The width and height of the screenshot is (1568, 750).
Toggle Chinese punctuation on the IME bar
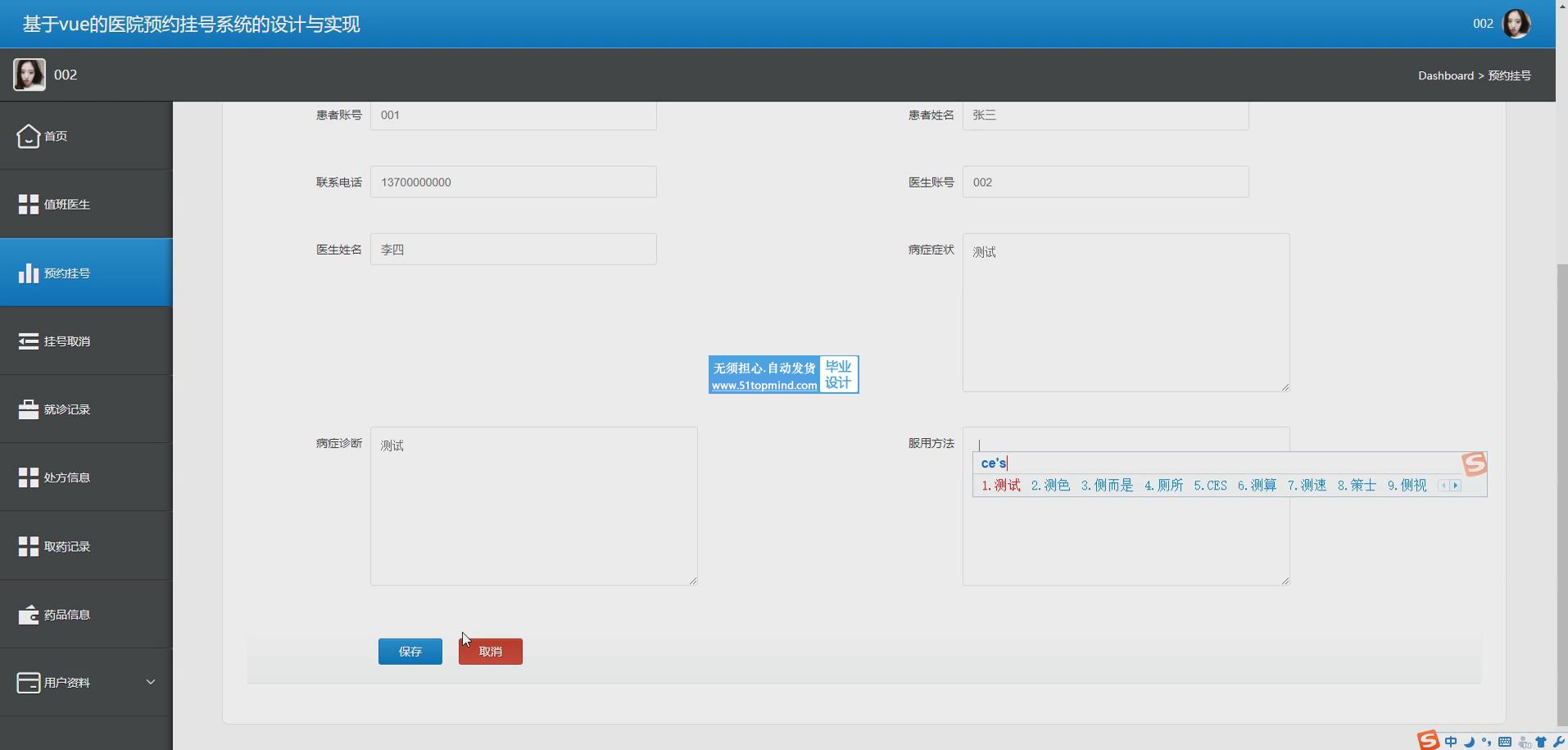[1486, 742]
